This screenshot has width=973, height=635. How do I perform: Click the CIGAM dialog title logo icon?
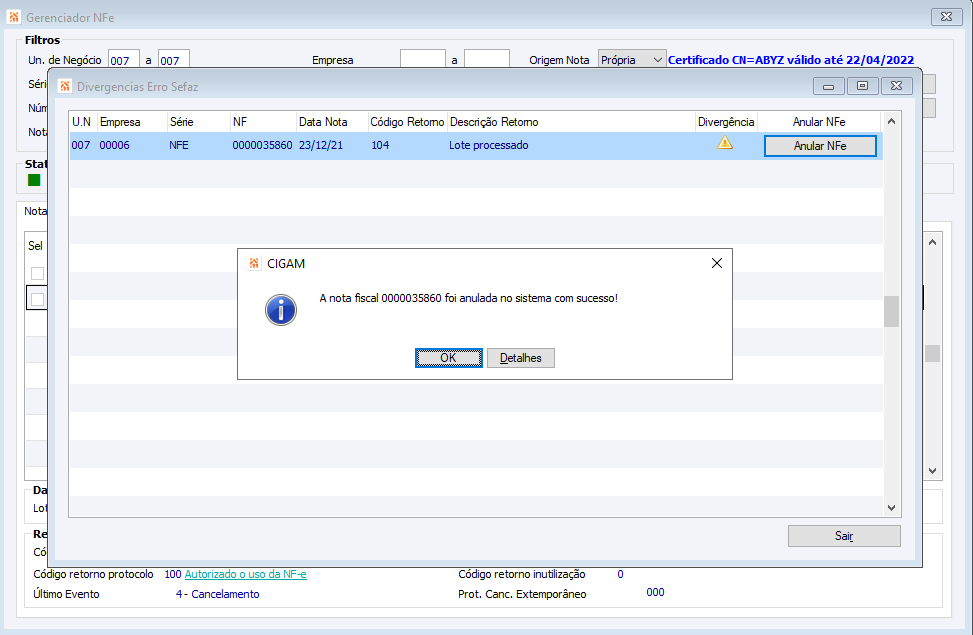click(254, 263)
